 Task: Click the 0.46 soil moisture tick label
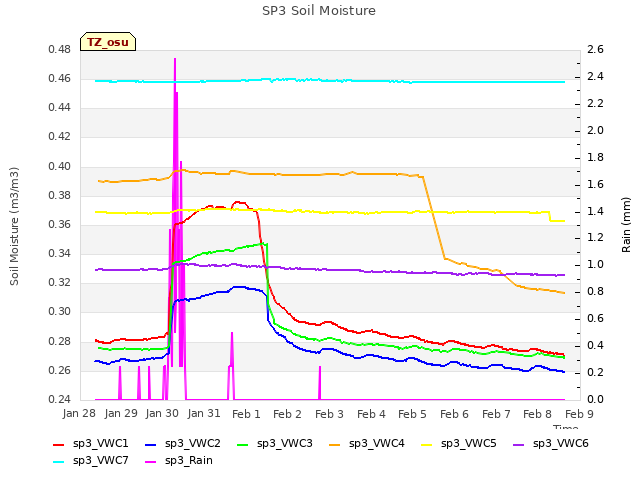[x=60, y=78]
